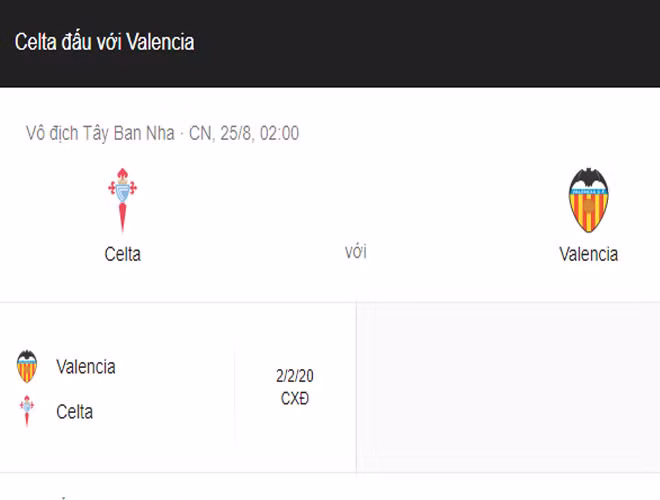Click Celta name in previous match row

(x=75, y=411)
